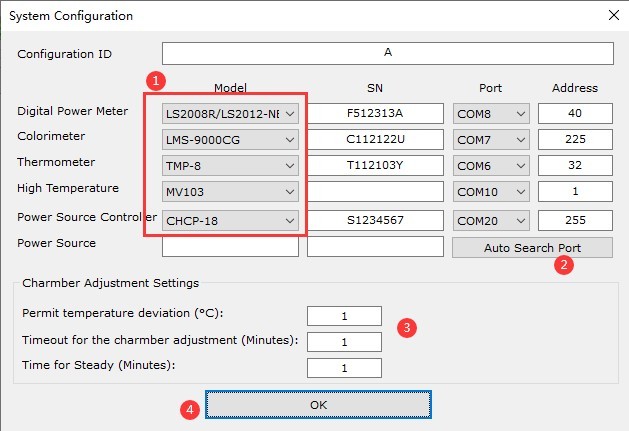Viewport: 629px width, 431px height.
Task: Click the Colorimeter label
Action: (51, 136)
